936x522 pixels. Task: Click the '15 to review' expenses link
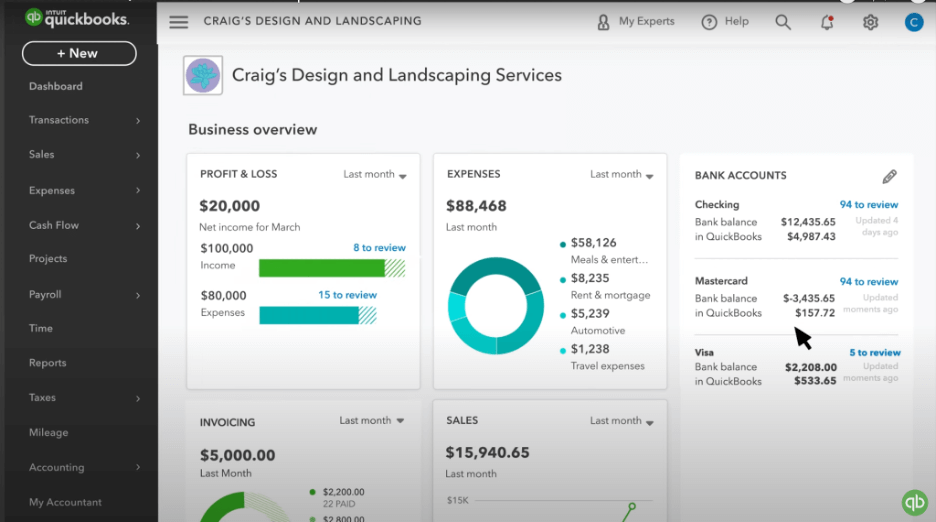pyautogui.click(x=347, y=295)
